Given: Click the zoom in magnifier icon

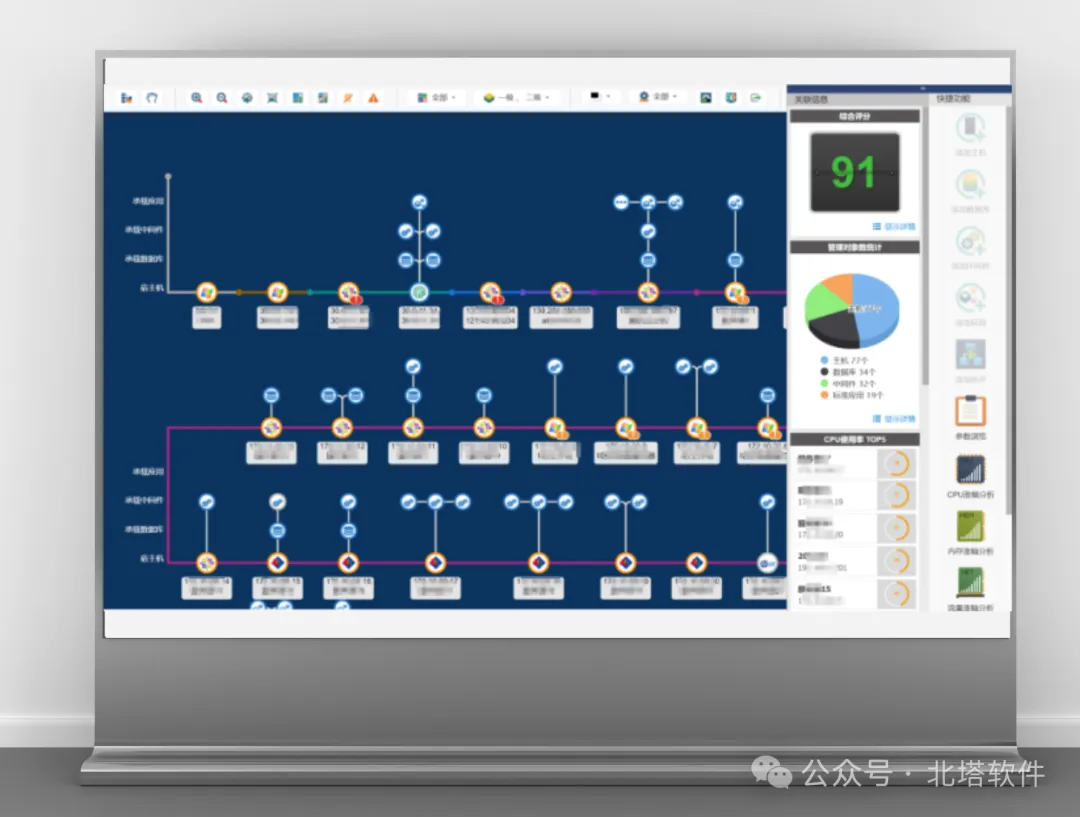Looking at the screenshot, I should pyautogui.click(x=196, y=98).
